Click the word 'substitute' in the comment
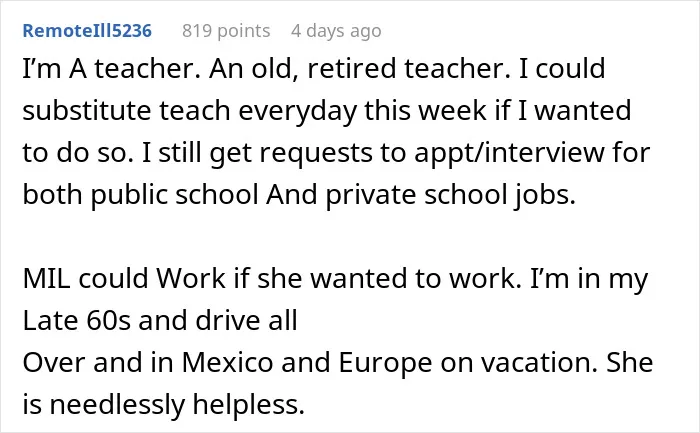Screen dimensions: 700x433 (x=87, y=111)
